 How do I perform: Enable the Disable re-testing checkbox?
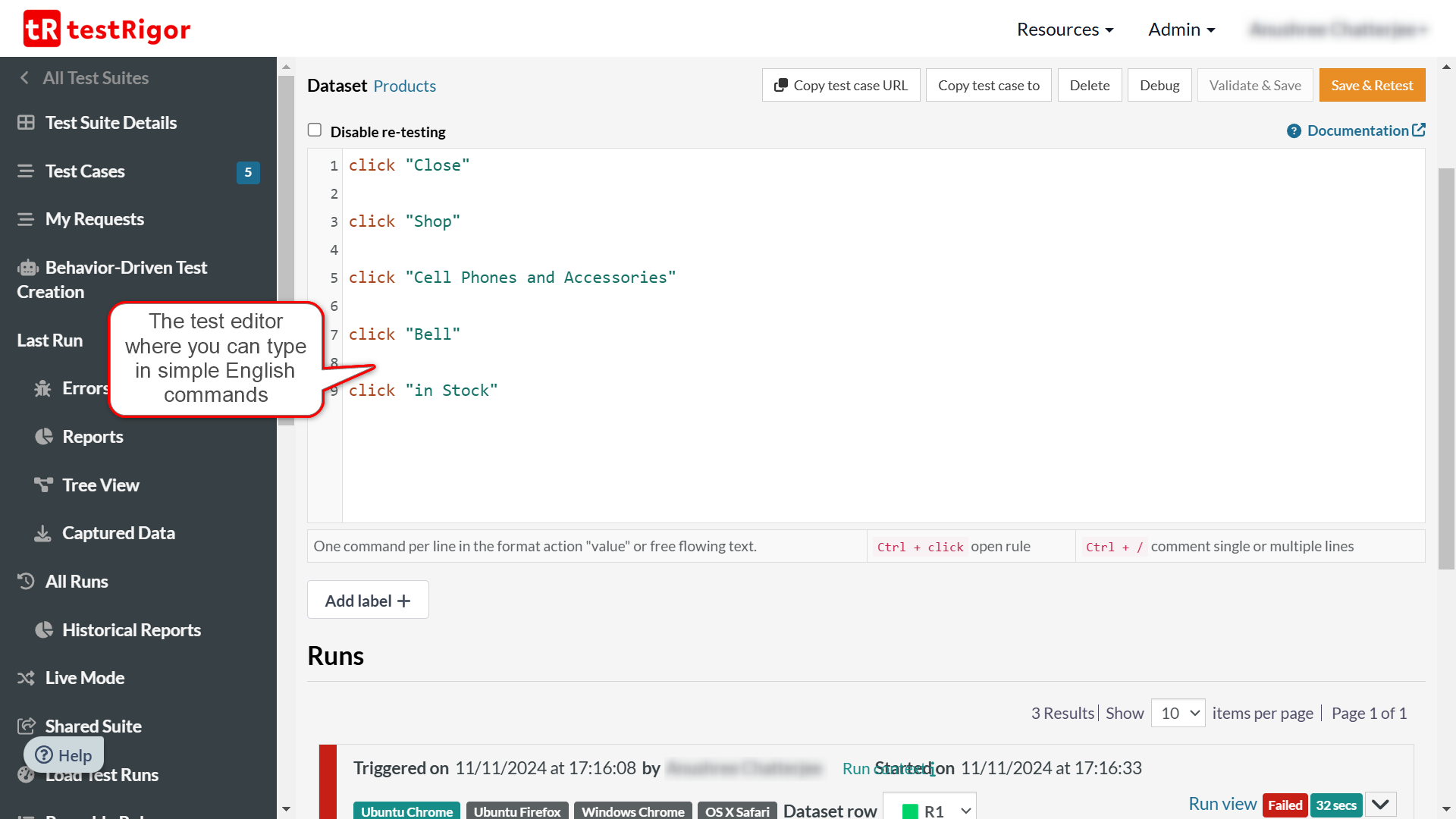coord(315,130)
